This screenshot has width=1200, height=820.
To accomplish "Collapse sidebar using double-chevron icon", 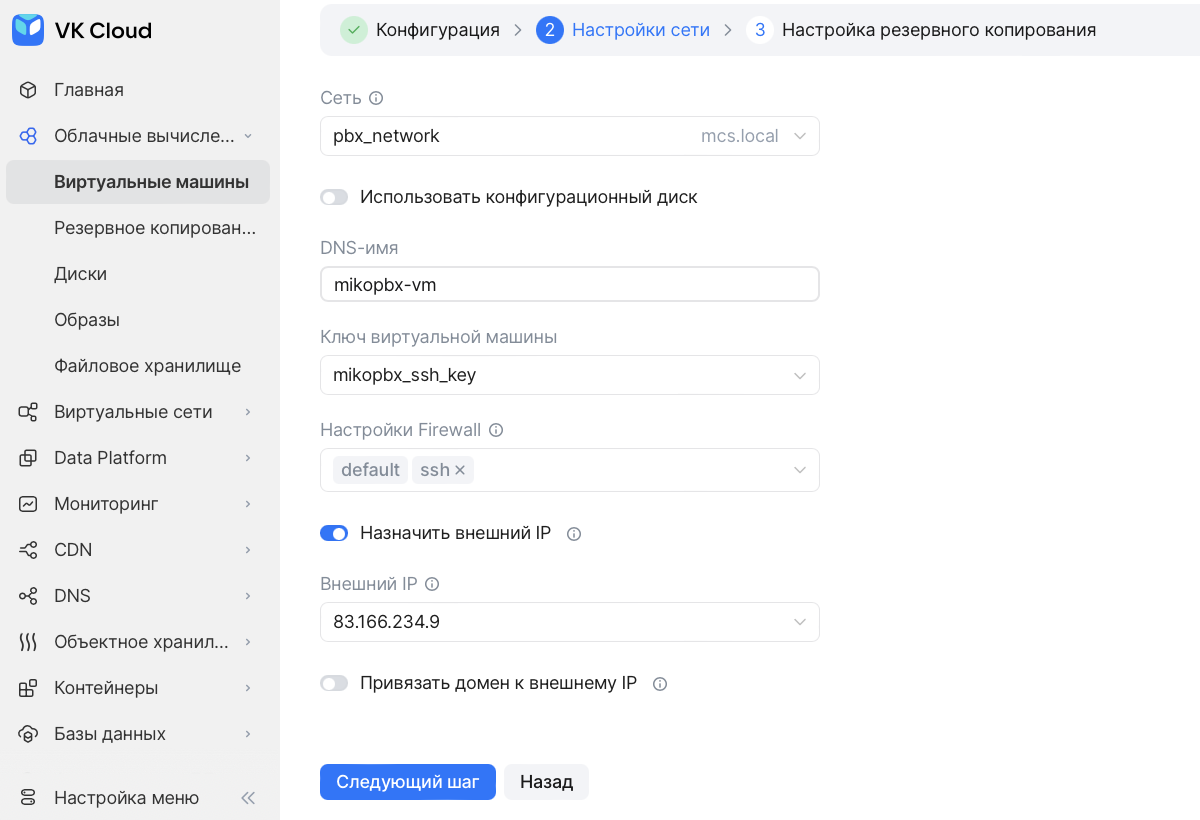I will pos(248,798).
